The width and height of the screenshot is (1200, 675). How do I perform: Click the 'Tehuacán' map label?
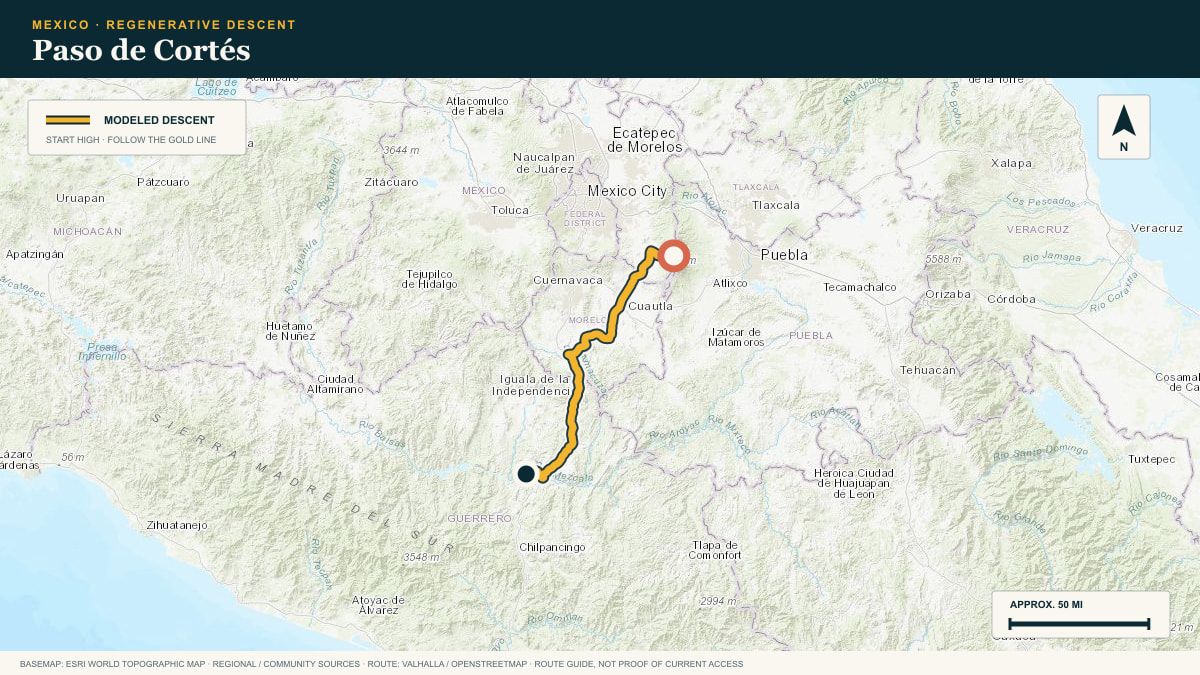(x=929, y=370)
